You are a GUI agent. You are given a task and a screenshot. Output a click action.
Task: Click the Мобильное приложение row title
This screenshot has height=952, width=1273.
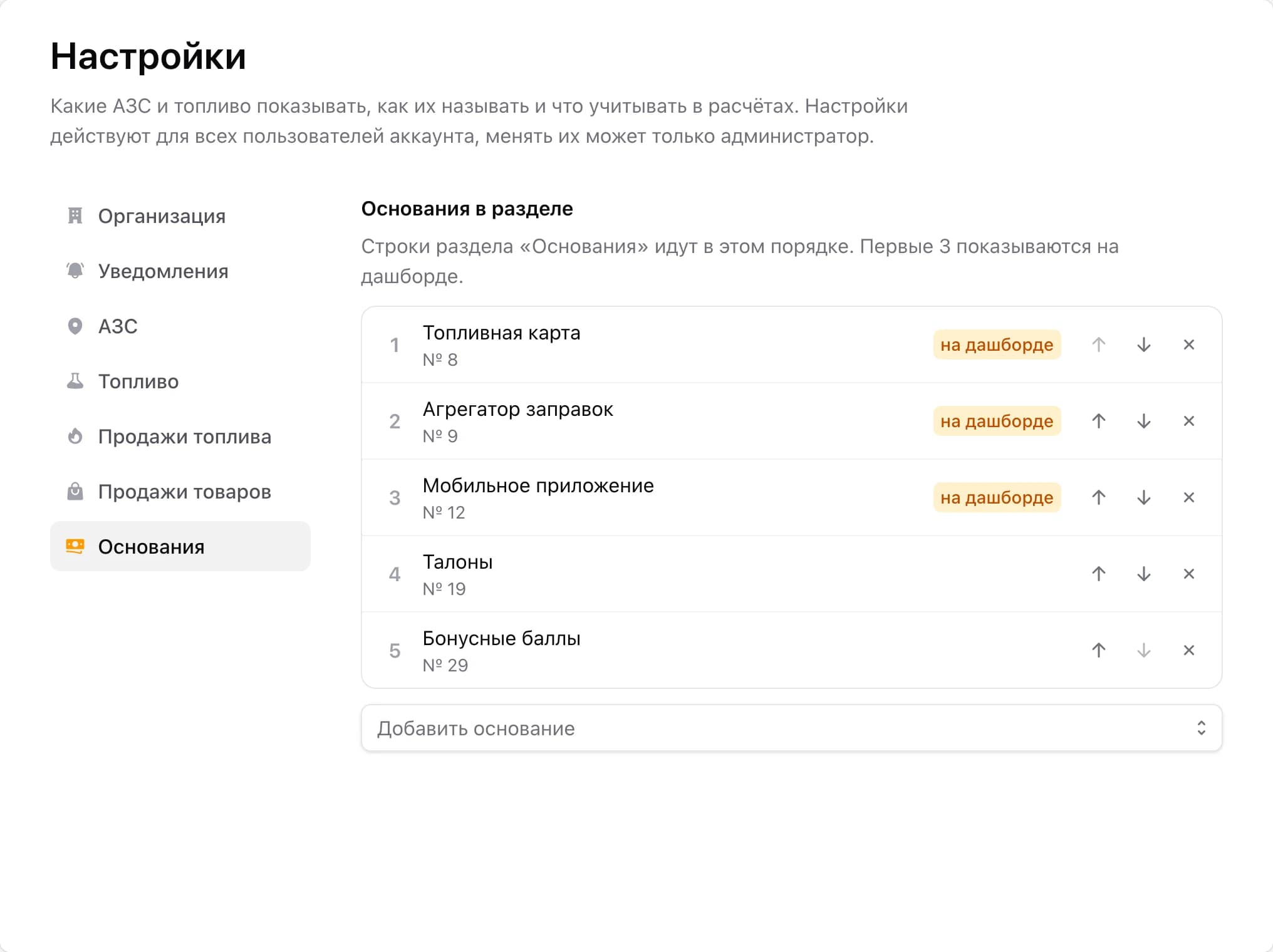pos(538,485)
